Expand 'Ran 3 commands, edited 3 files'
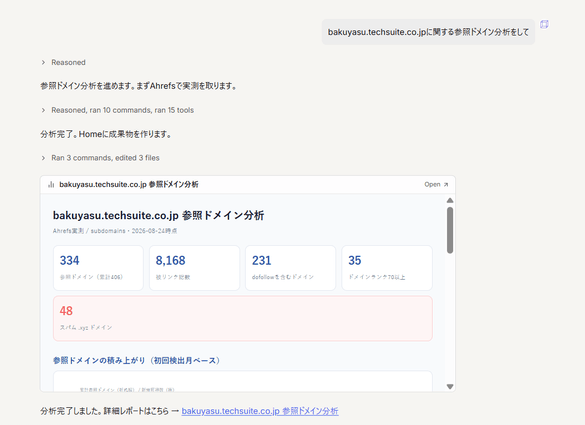This screenshot has width=585, height=425. tap(100, 158)
